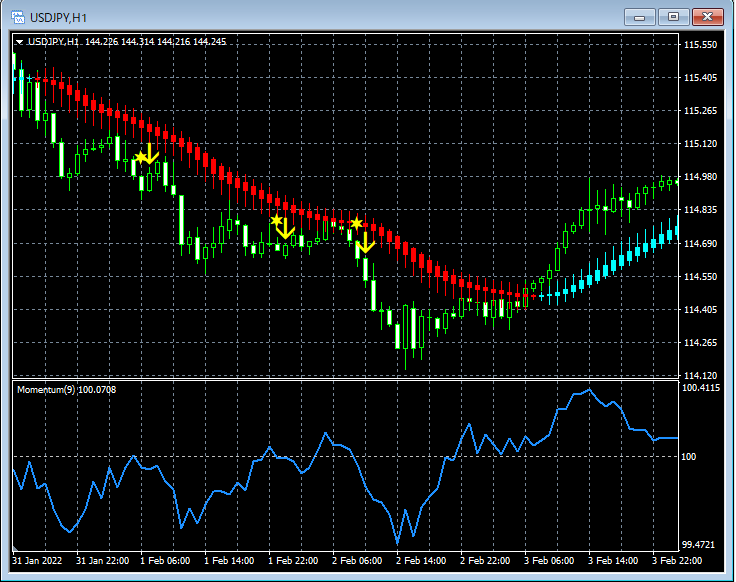Minimize the USDJPY,H1 chart window

(639, 17)
